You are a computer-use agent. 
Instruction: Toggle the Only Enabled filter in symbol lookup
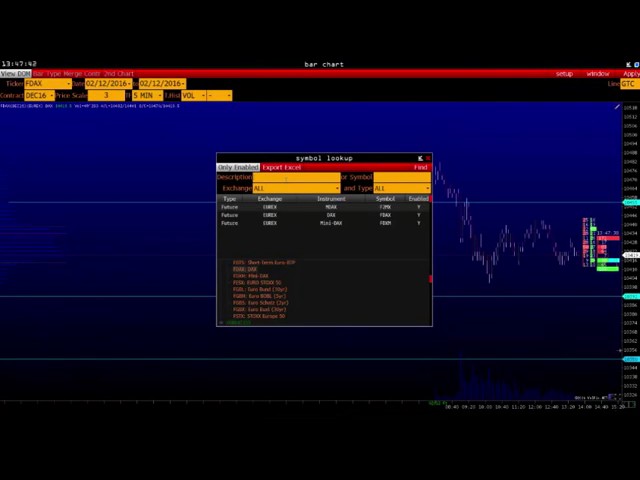click(x=238, y=167)
